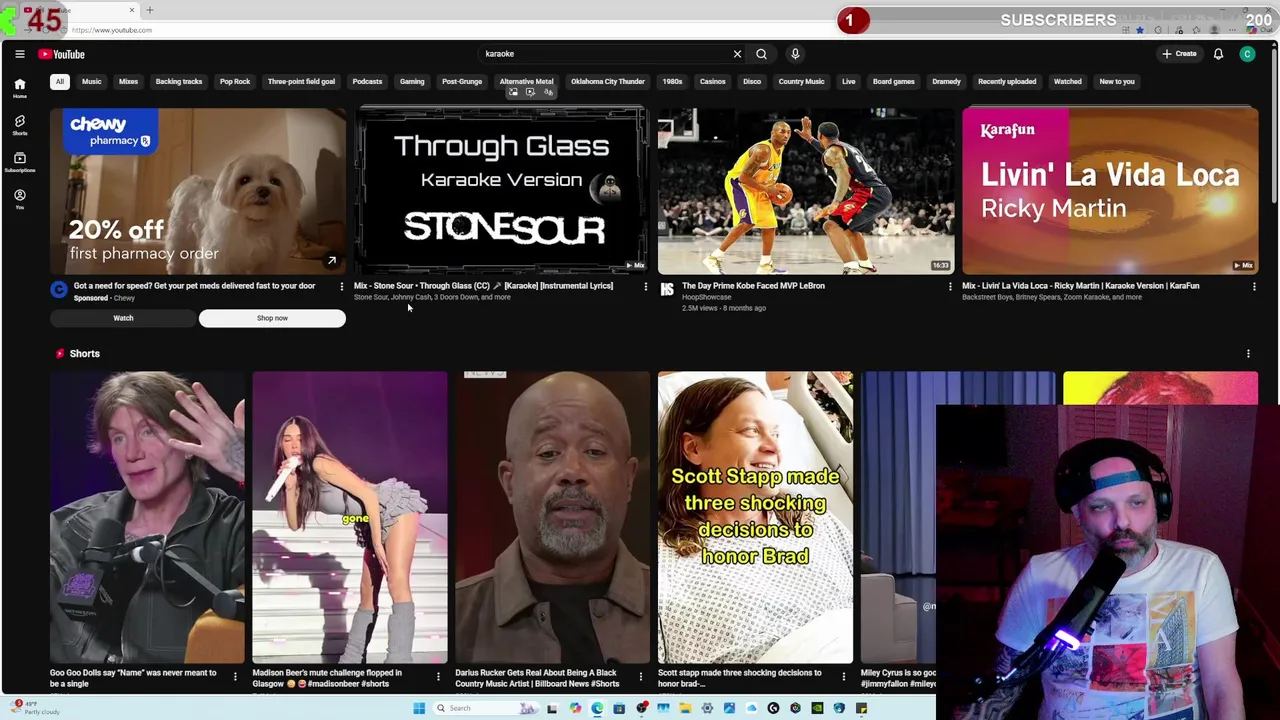Image resolution: width=1280 pixels, height=720 pixels.
Task: Click the YouTube logo
Action: click(x=62, y=54)
